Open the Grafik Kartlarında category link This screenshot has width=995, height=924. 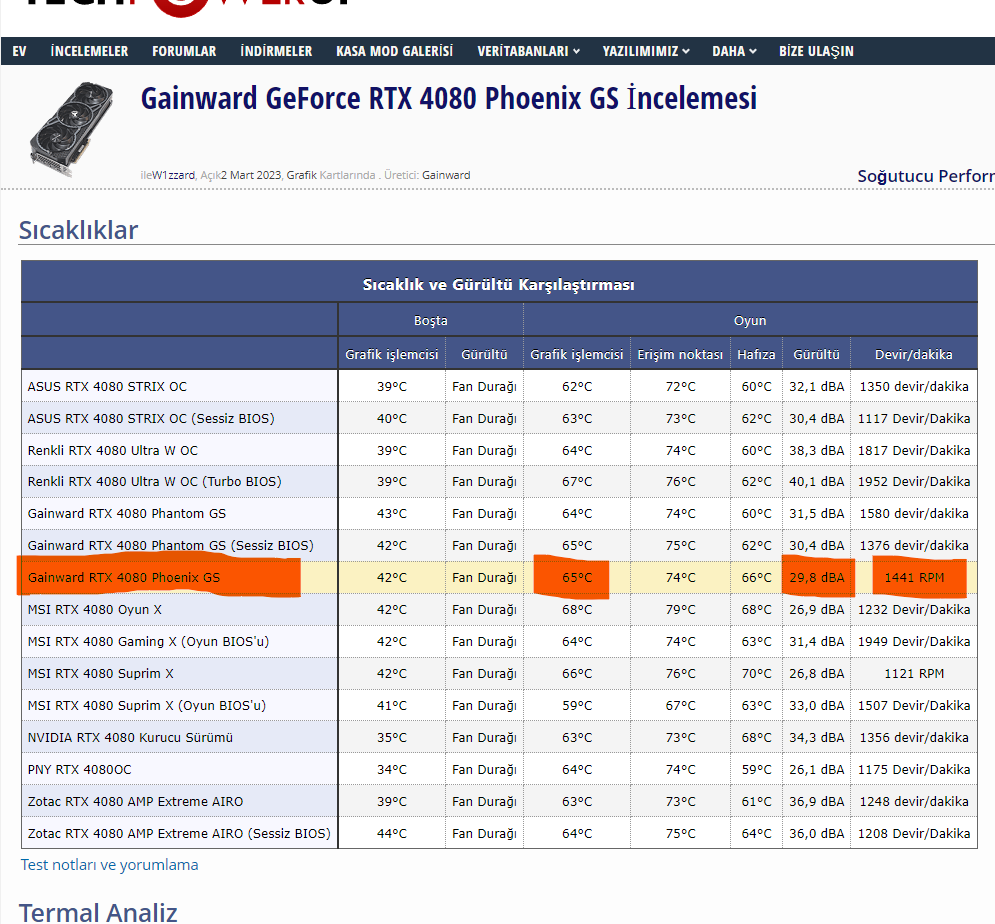point(331,175)
